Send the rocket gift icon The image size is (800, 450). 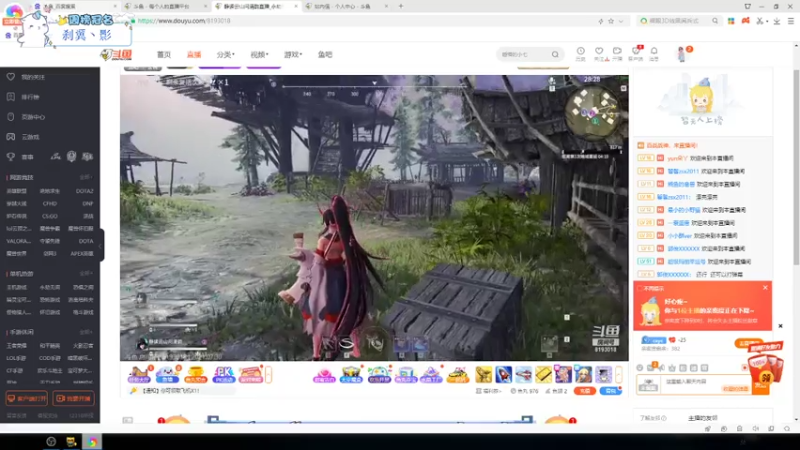tap(504, 374)
